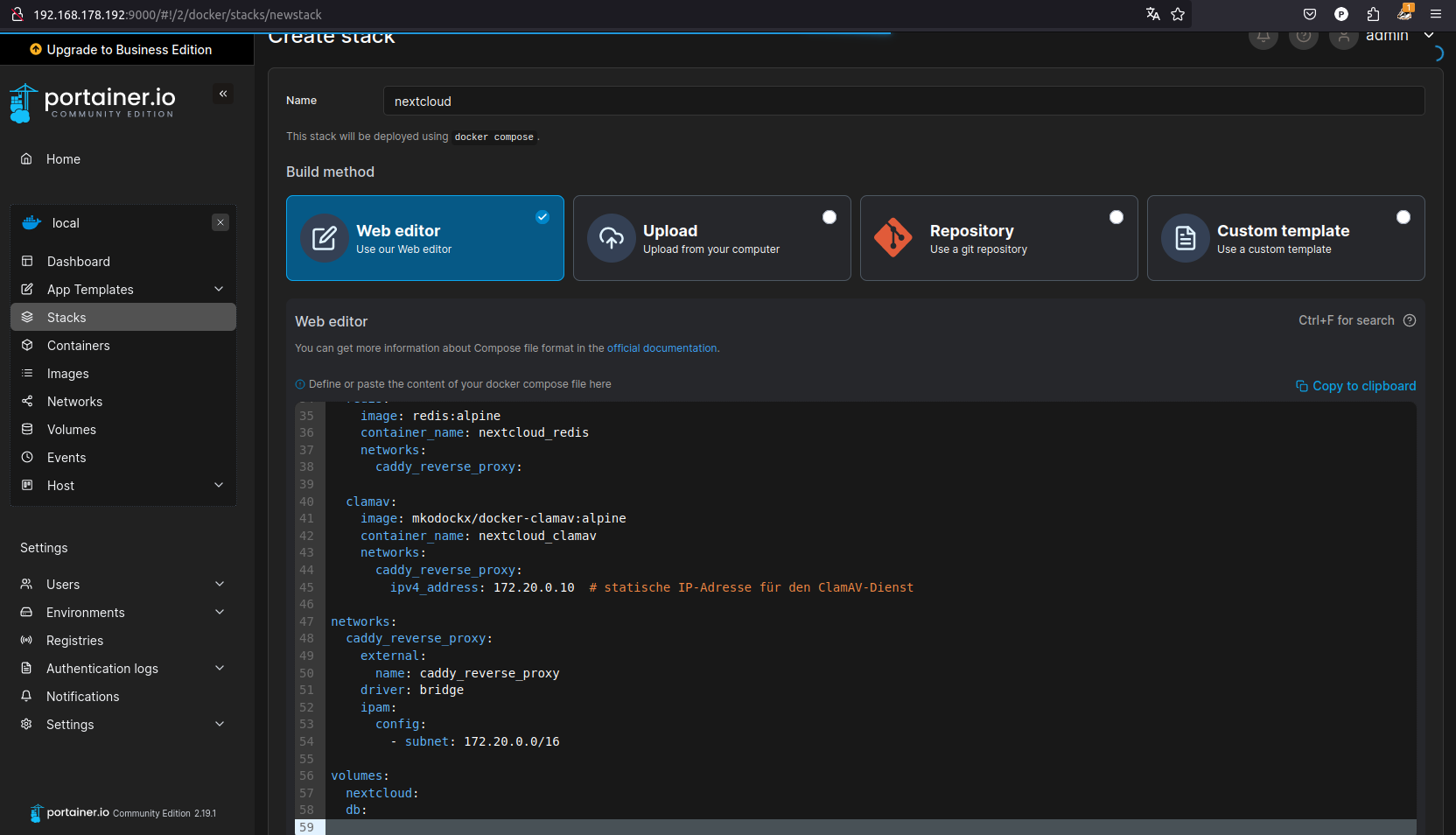Click the help icon beside Ctrl+F for search
Image resolution: width=1456 pixels, height=835 pixels.
tap(1409, 320)
